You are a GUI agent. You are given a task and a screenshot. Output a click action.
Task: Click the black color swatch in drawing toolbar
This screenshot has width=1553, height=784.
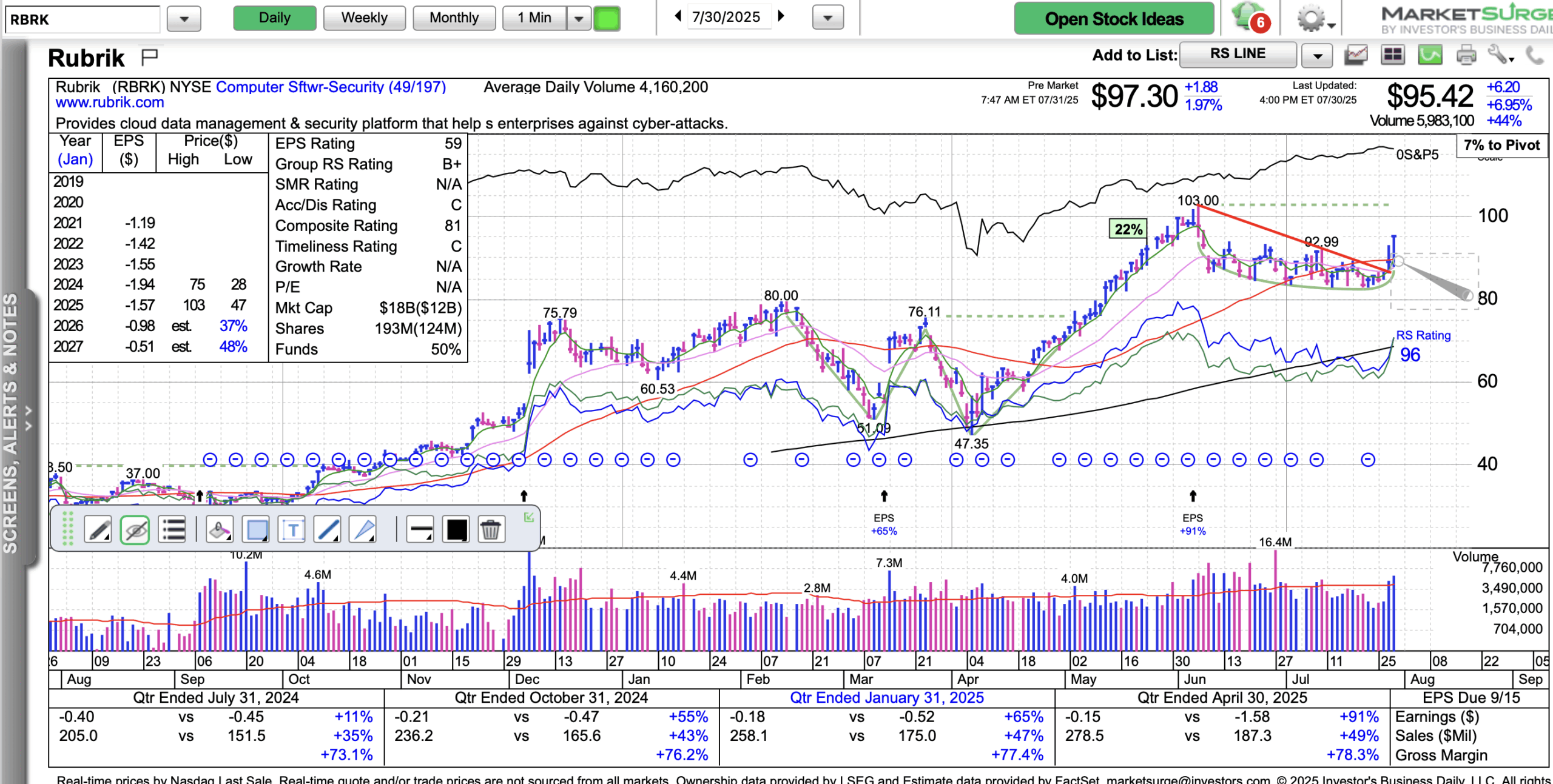[x=456, y=530]
